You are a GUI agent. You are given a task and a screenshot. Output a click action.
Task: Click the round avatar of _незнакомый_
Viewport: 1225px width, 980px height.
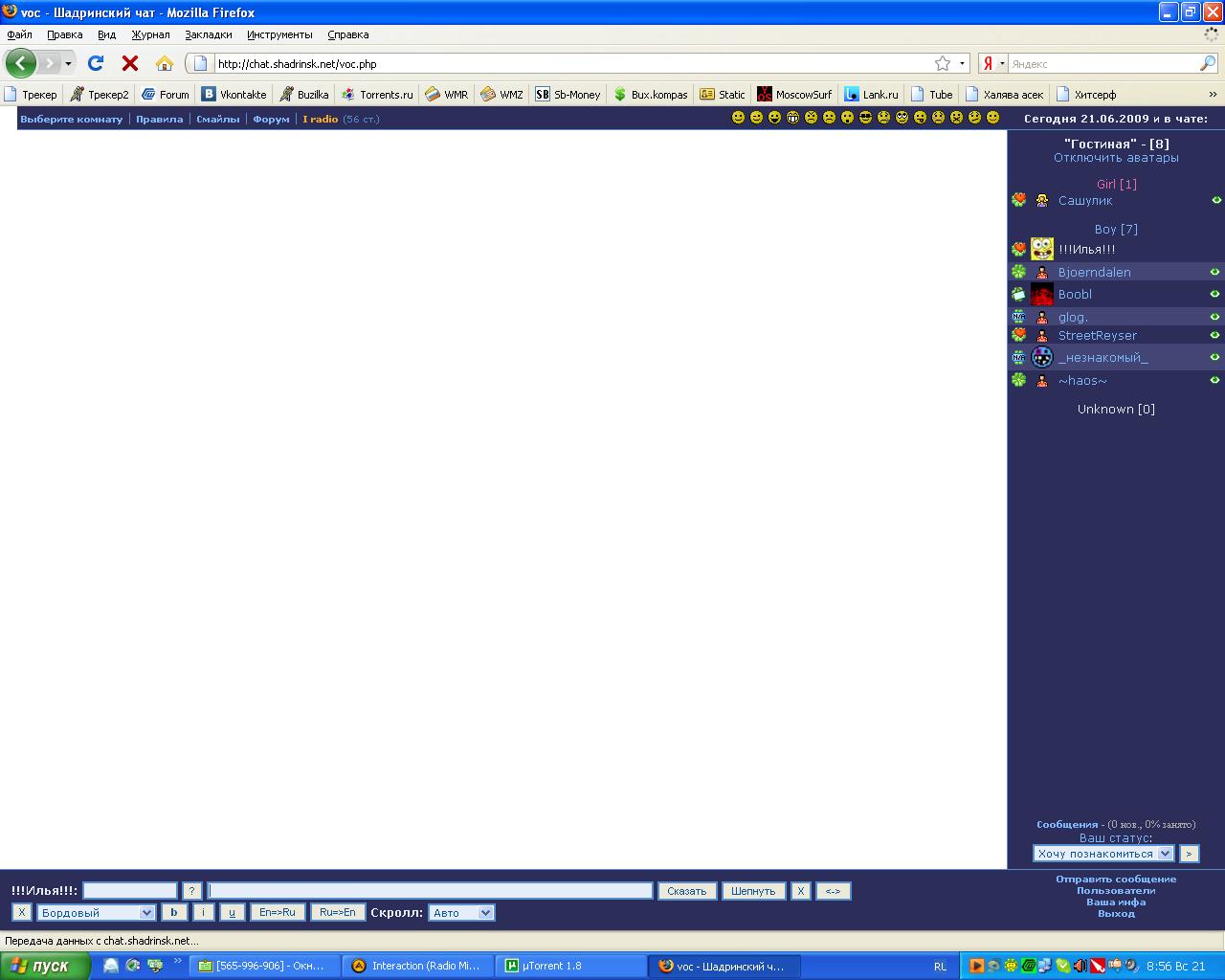[x=1042, y=357]
